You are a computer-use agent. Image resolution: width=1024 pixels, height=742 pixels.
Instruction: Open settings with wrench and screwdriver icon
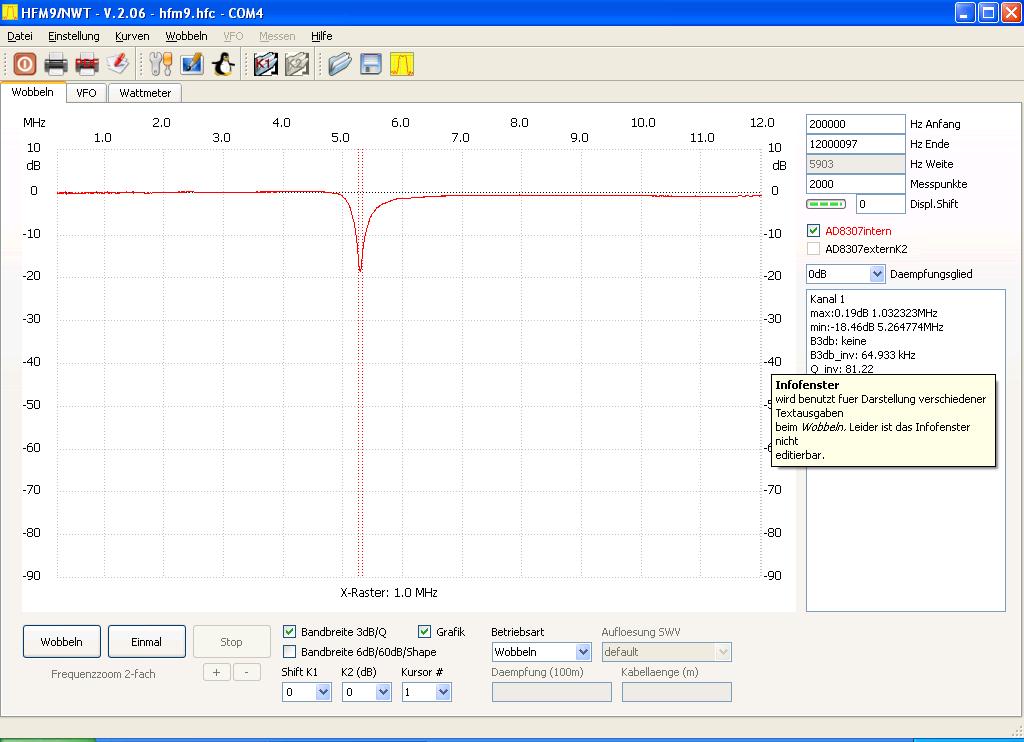[x=161, y=64]
